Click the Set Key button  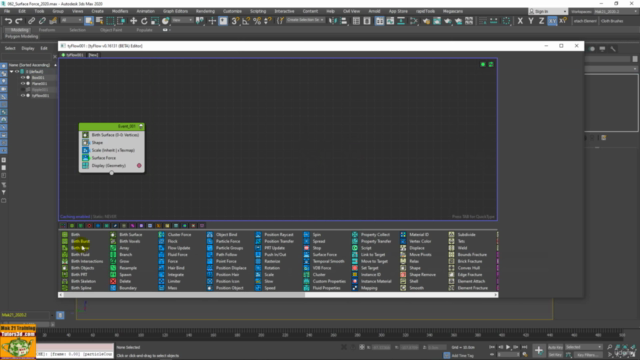click(x=555, y=355)
